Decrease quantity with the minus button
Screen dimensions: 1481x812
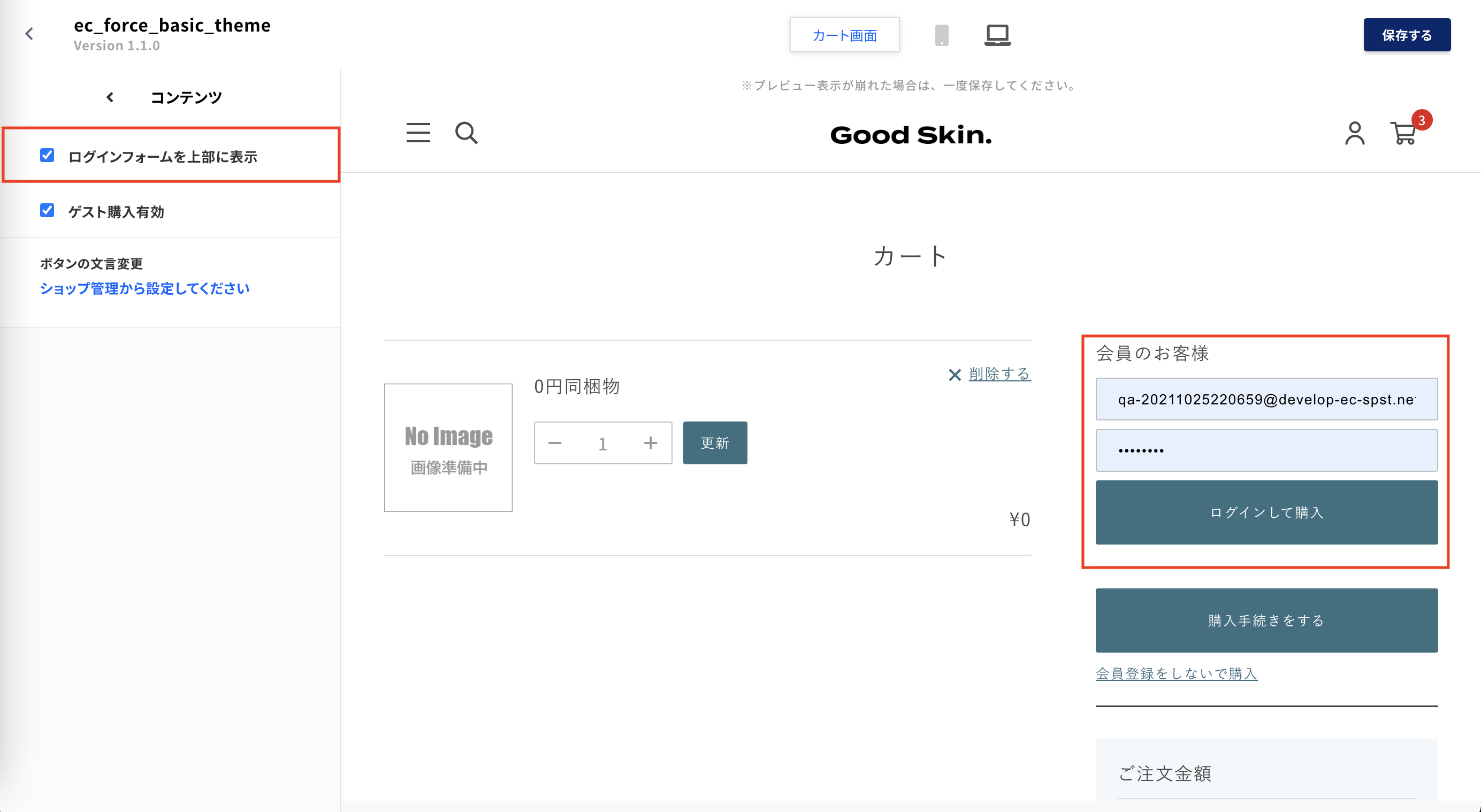click(555, 443)
